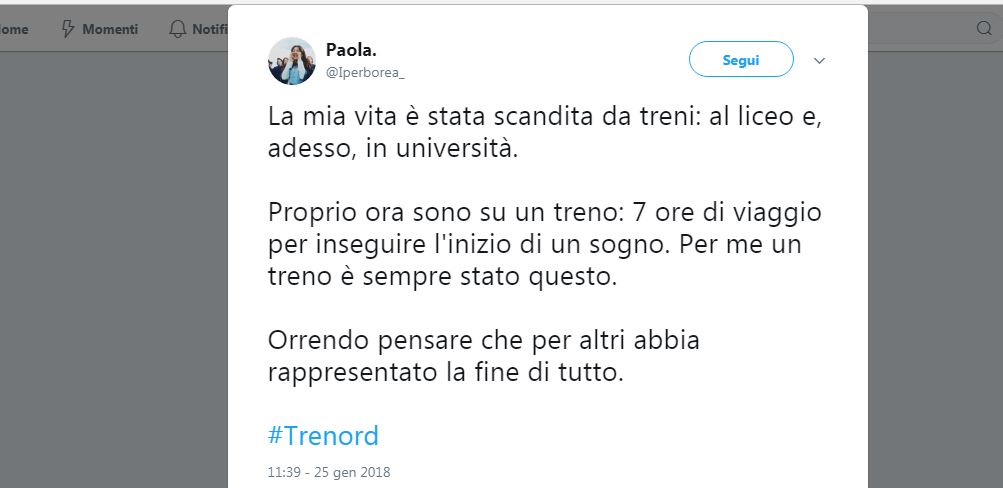The image size is (1003, 488).
Task: Open Paola's profile picture avatar
Action: (x=292, y=61)
